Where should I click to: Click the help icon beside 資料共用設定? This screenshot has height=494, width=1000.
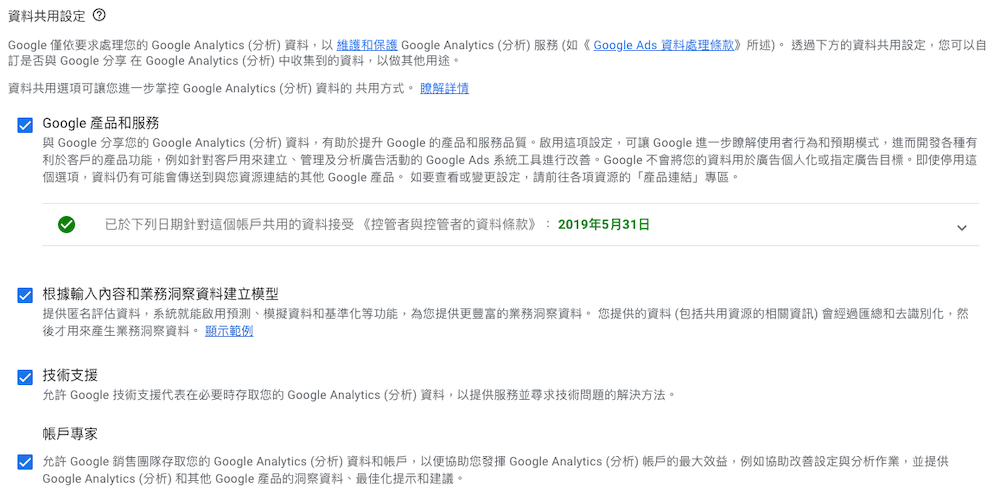pyautogui.click(x=99, y=16)
